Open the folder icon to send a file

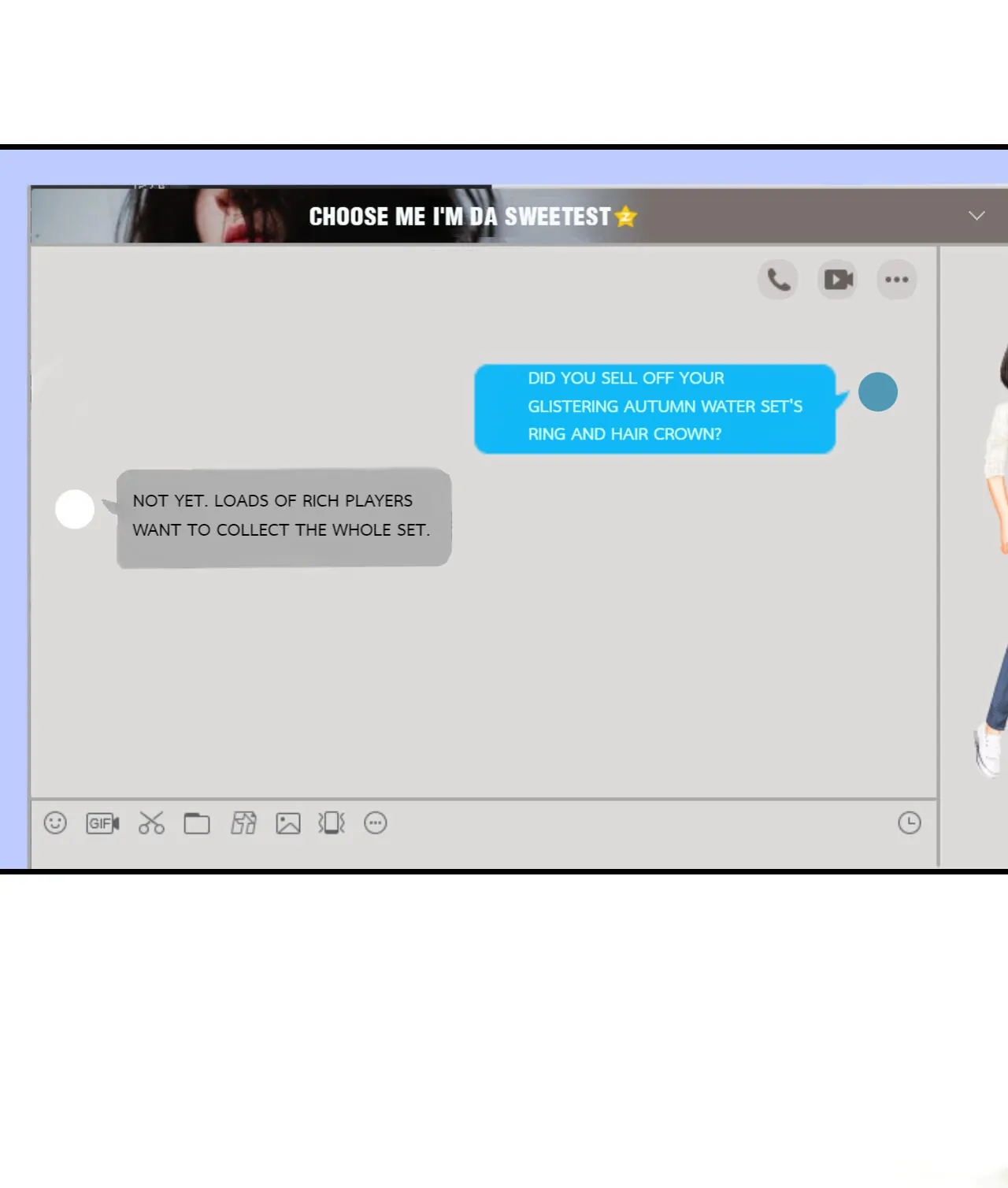[197, 823]
